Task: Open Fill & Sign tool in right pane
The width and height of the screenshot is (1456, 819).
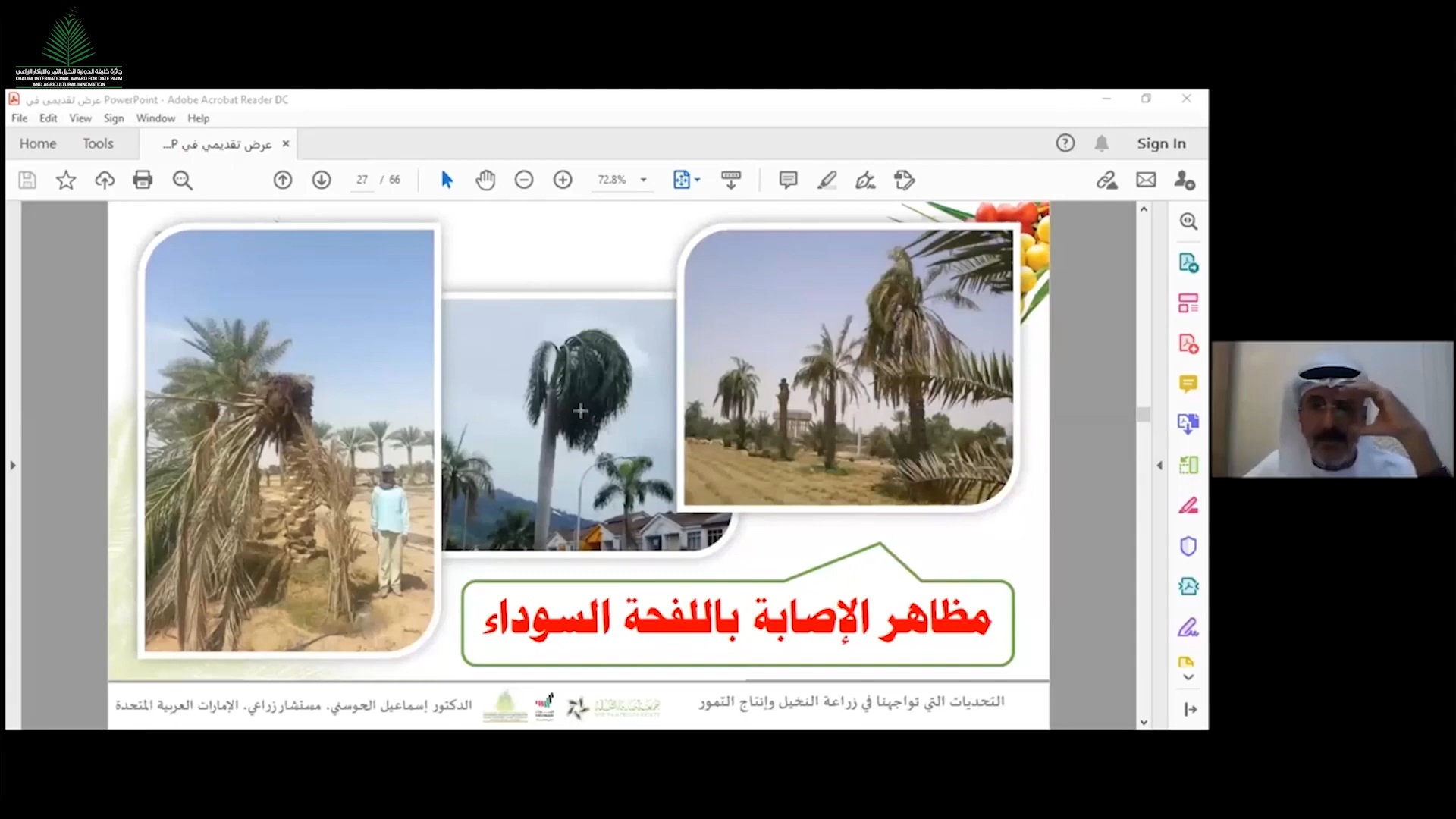Action: tap(1188, 627)
